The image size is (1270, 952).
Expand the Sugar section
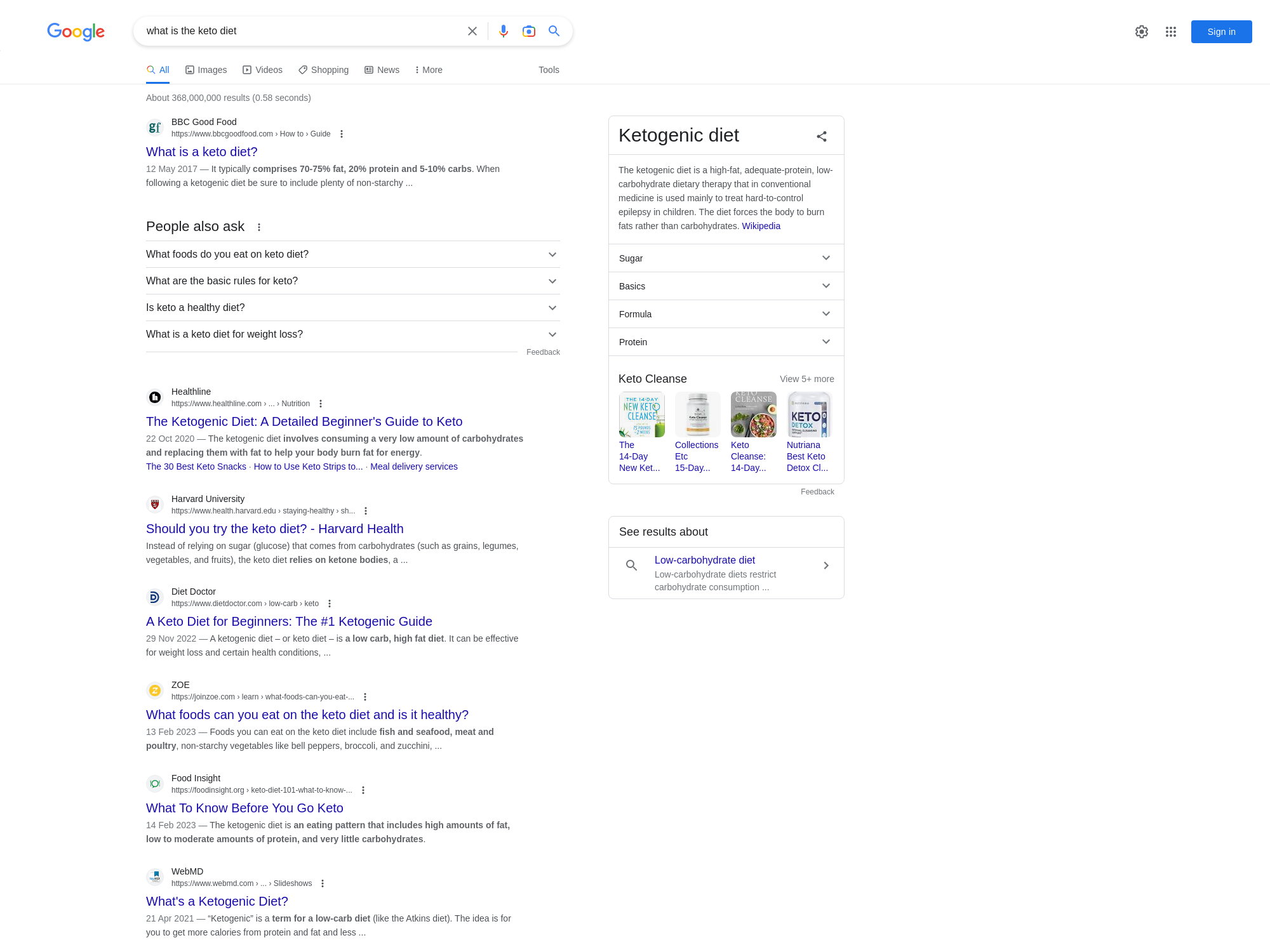(x=726, y=258)
